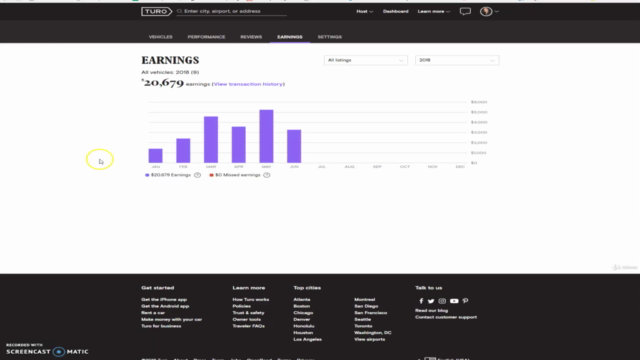
Task: Open How Turo works link
Action: [x=251, y=300]
